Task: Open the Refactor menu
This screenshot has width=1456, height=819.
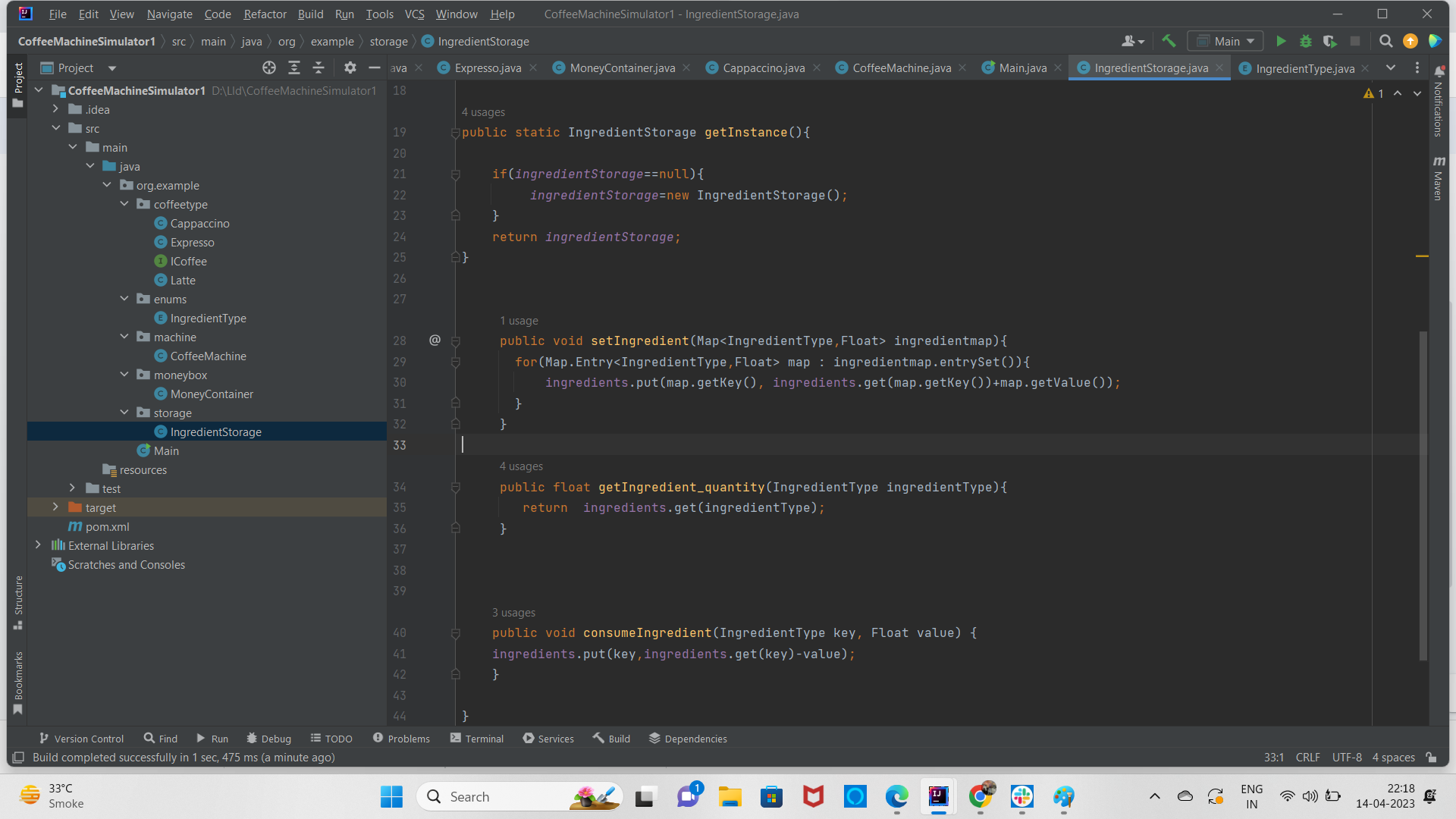Action: 265,14
